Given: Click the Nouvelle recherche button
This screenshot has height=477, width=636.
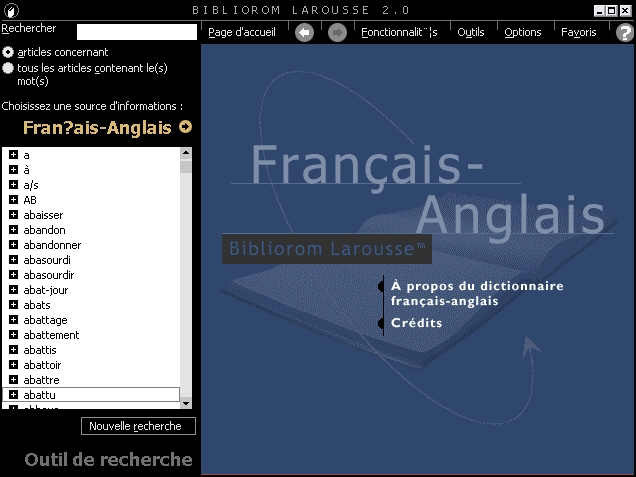Looking at the screenshot, I should (x=138, y=426).
